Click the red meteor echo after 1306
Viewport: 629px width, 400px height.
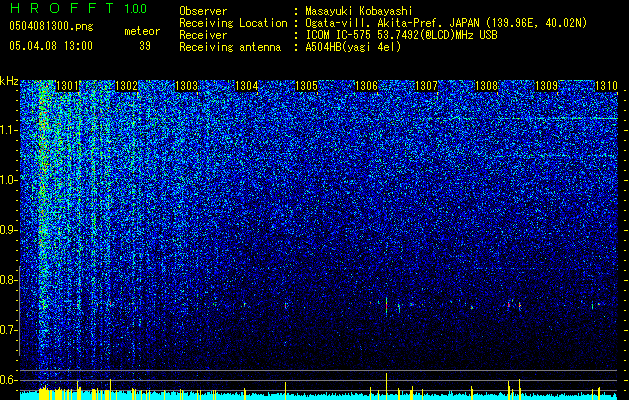[386, 307]
